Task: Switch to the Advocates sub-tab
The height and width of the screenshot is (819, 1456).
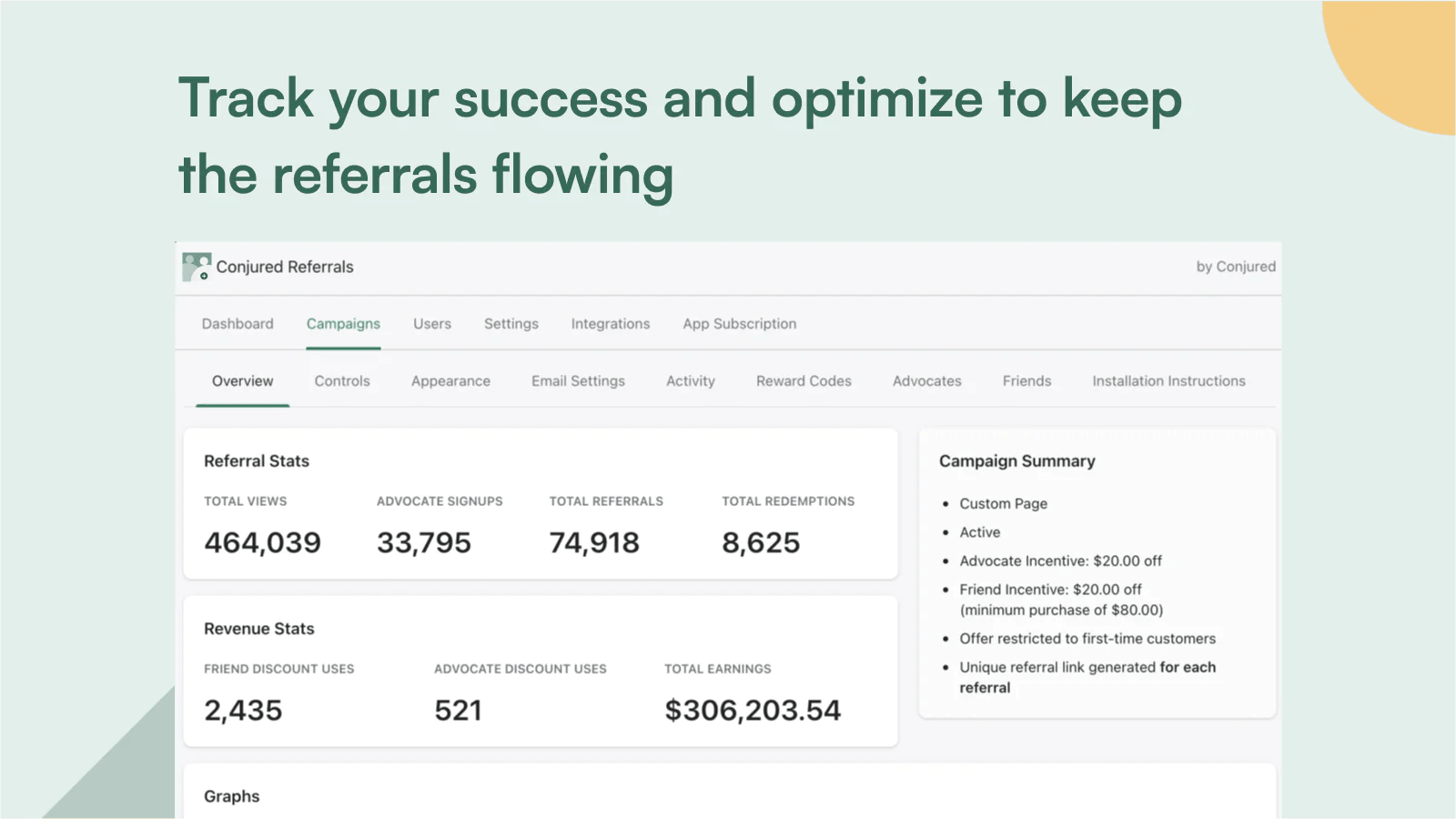Action: (x=926, y=381)
